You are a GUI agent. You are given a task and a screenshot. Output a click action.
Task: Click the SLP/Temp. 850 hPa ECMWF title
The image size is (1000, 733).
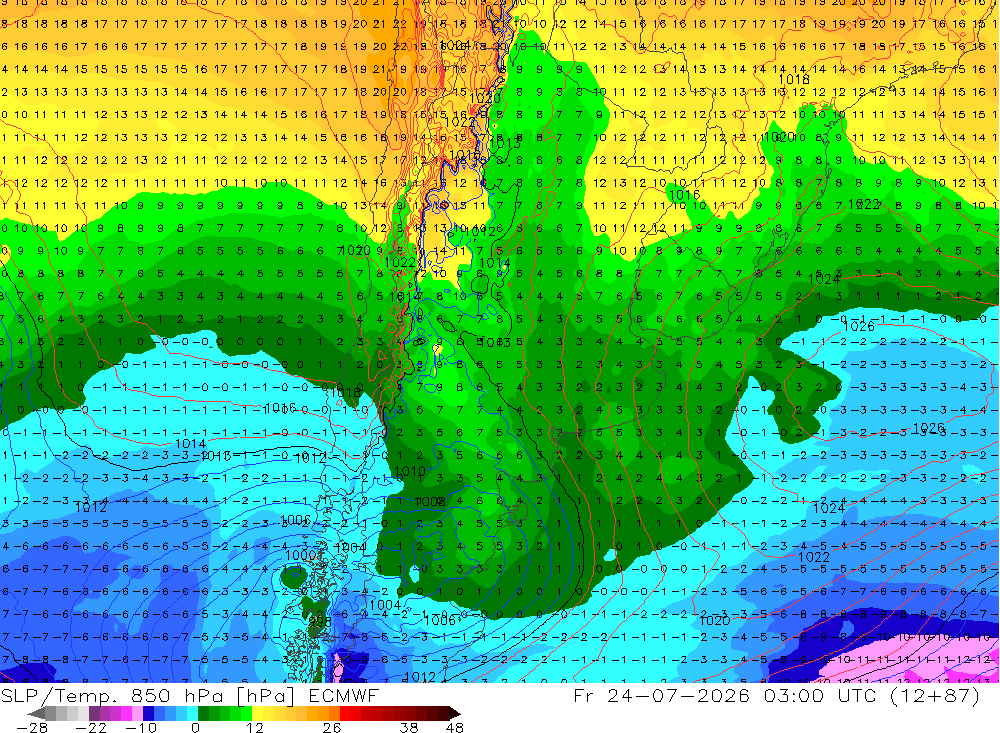tap(190, 695)
